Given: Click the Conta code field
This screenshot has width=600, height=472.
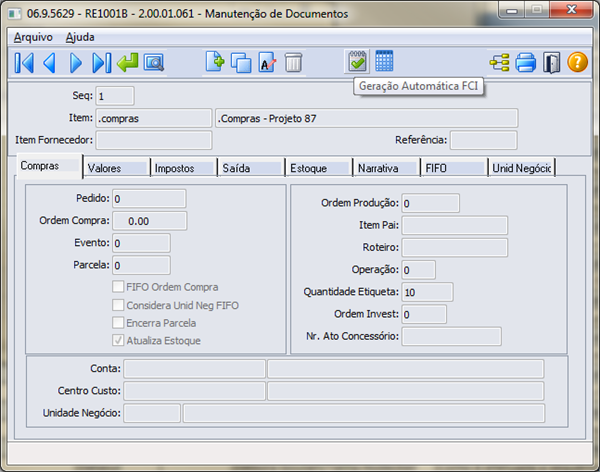Looking at the screenshot, I should click(x=194, y=369).
